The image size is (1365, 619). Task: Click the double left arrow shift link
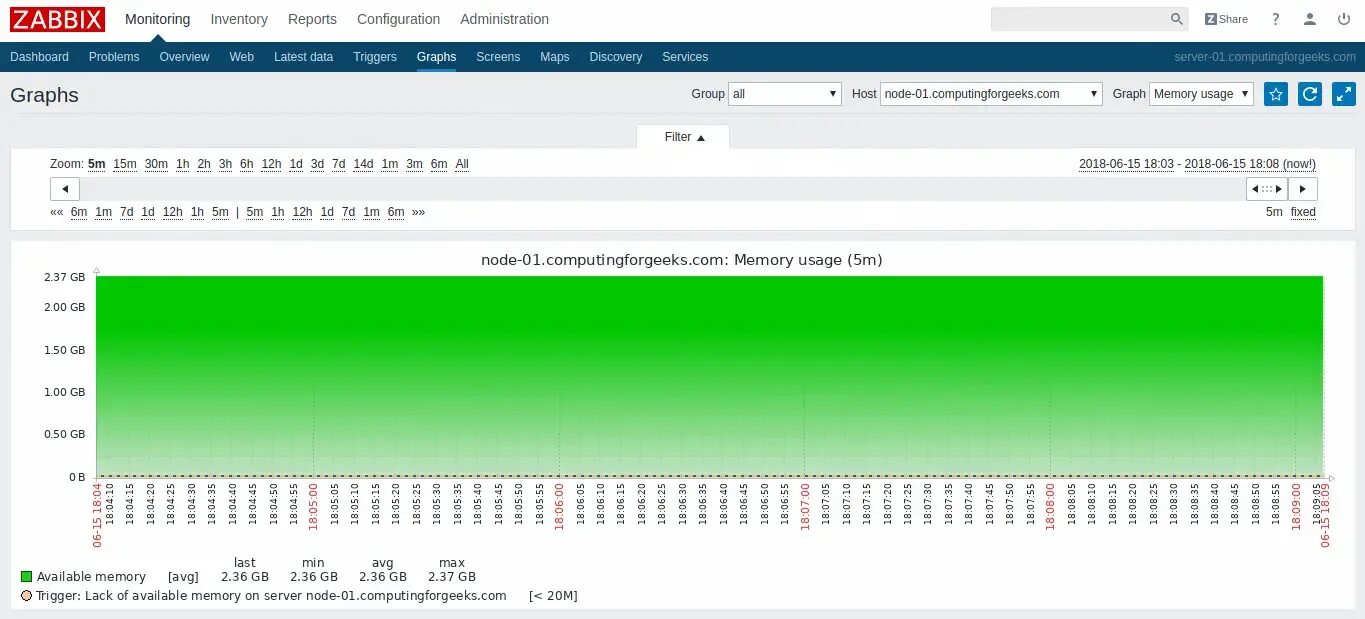click(x=57, y=212)
